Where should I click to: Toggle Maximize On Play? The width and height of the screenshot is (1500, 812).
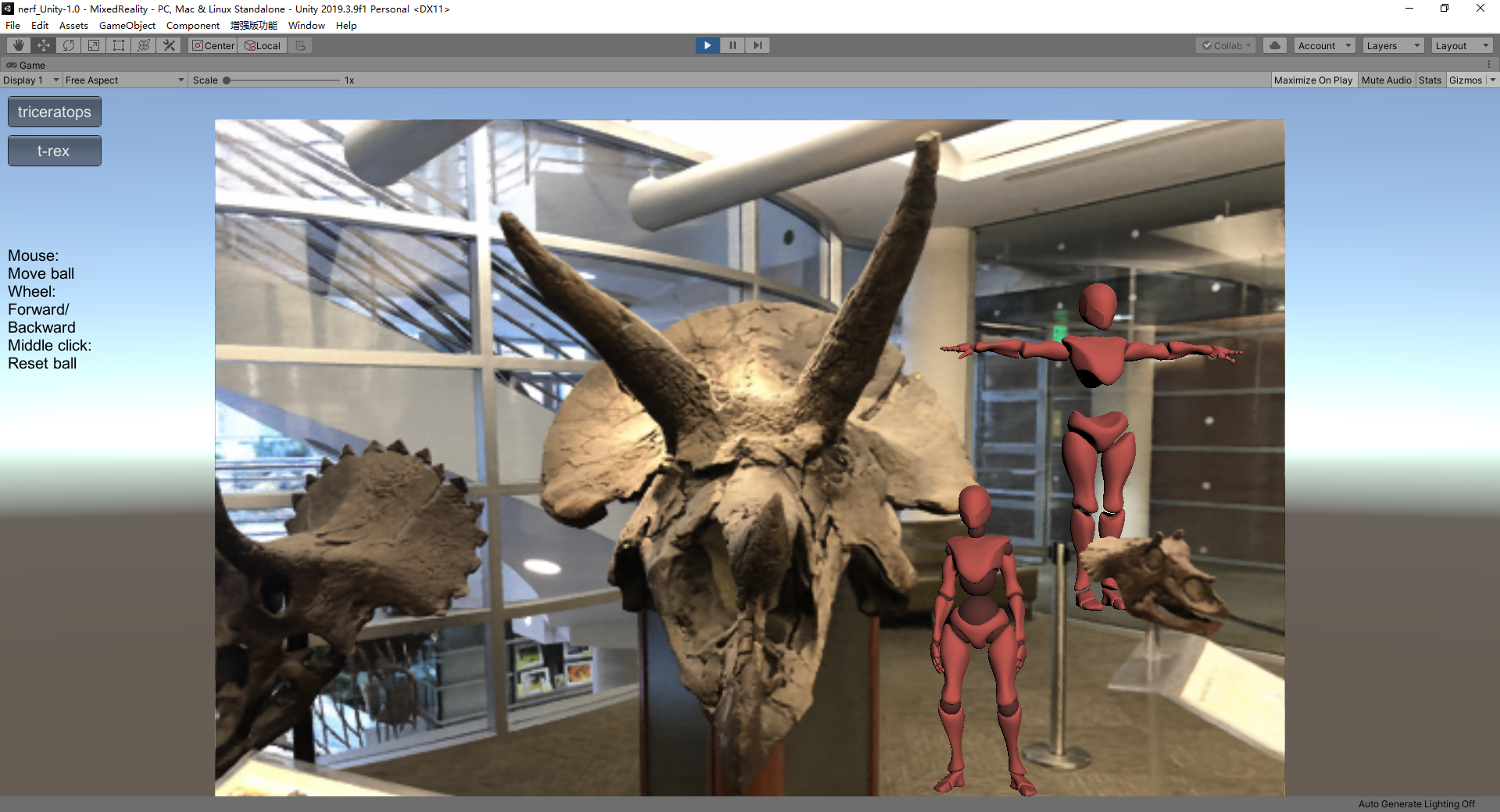click(1313, 80)
